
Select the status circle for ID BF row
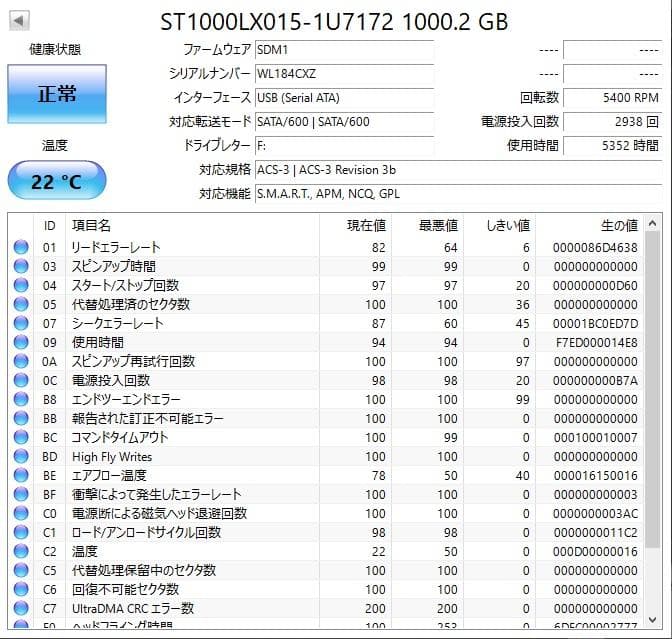click(x=21, y=494)
